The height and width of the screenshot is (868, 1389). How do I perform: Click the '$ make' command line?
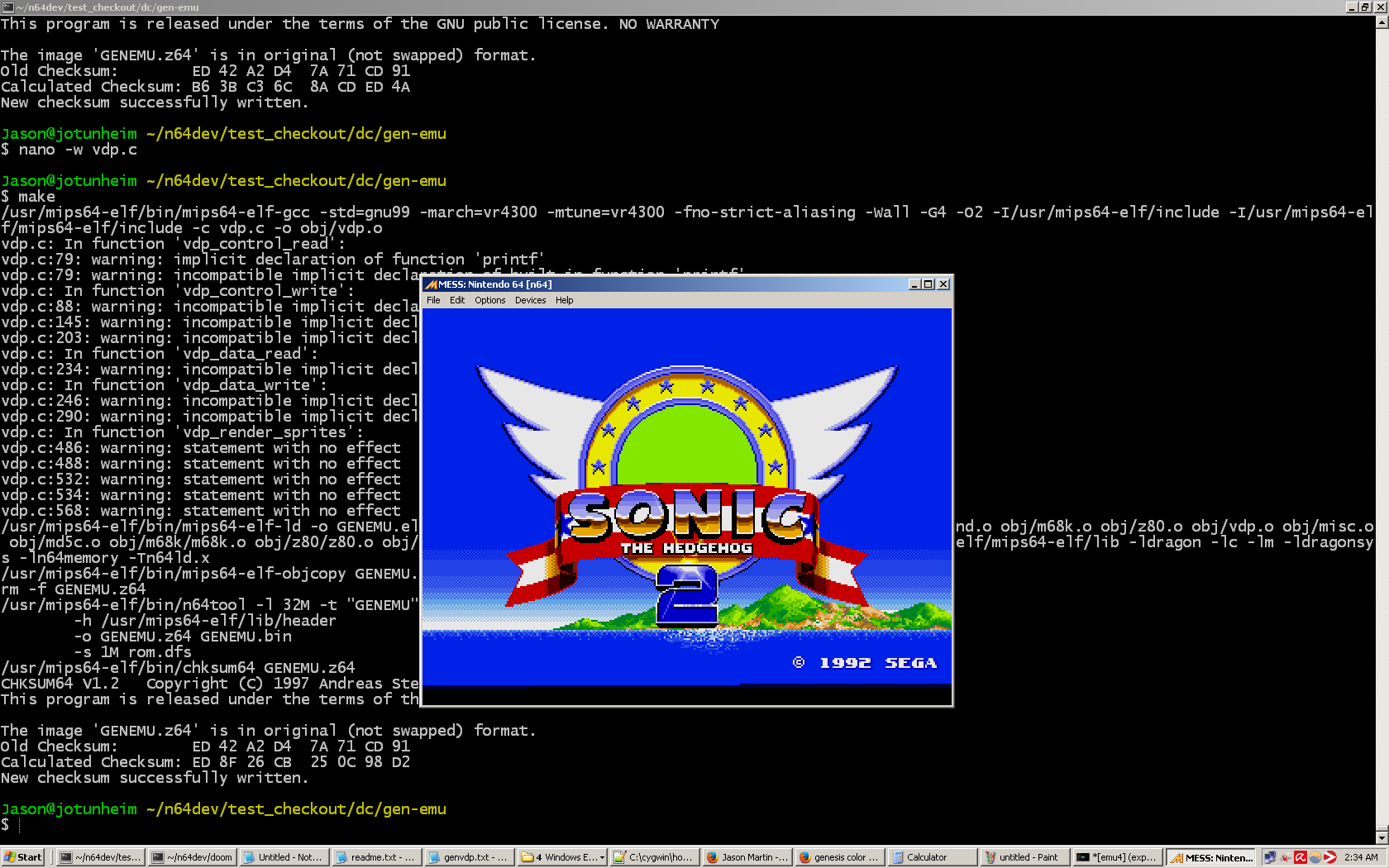(x=28, y=197)
